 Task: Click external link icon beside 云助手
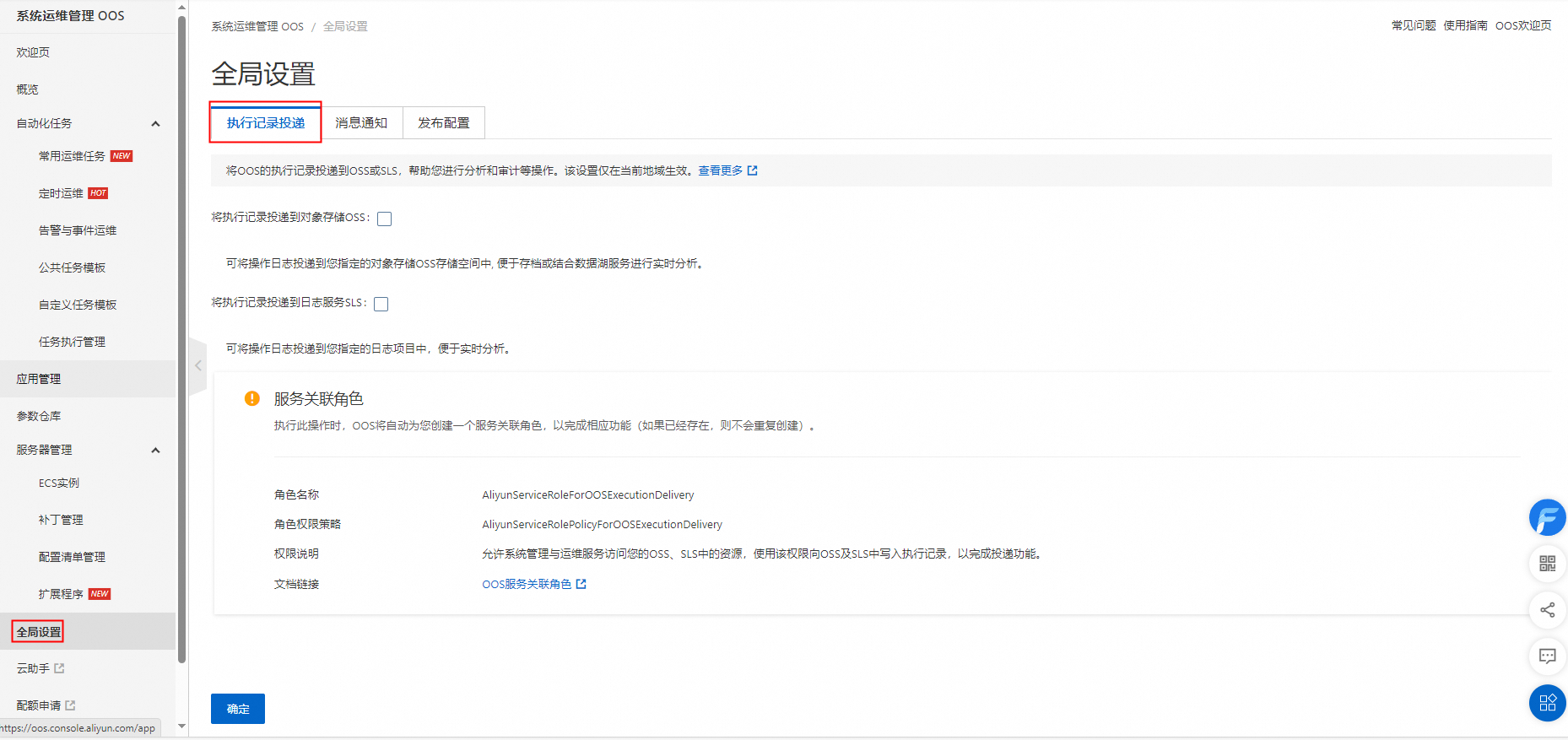pos(59,668)
